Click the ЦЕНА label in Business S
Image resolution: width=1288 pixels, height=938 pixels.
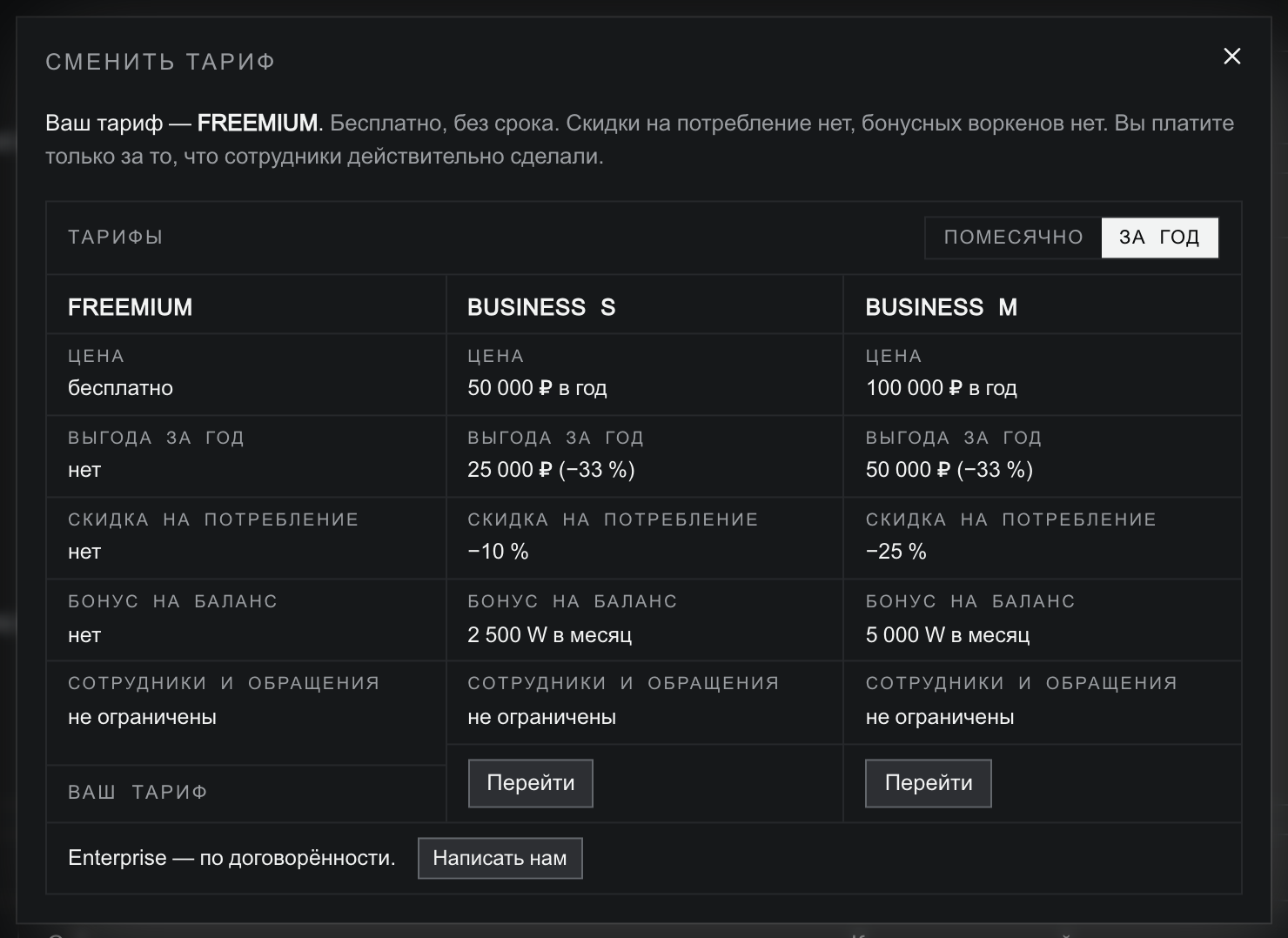[x=496, y=356]
